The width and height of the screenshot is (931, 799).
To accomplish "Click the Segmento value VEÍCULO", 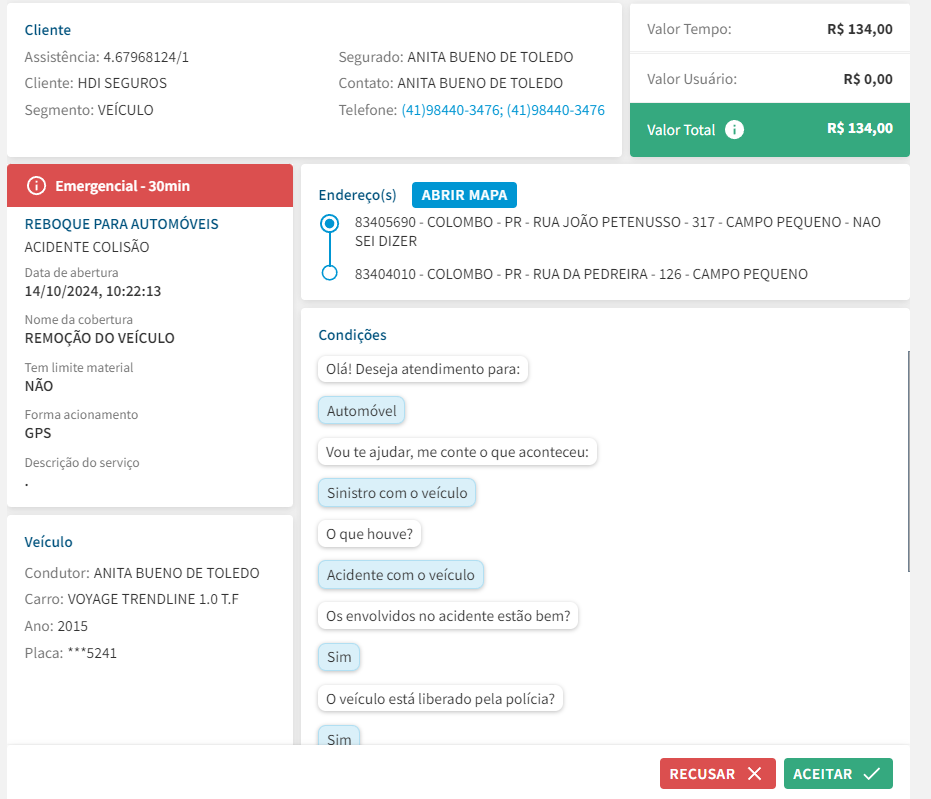I will 125,110.
